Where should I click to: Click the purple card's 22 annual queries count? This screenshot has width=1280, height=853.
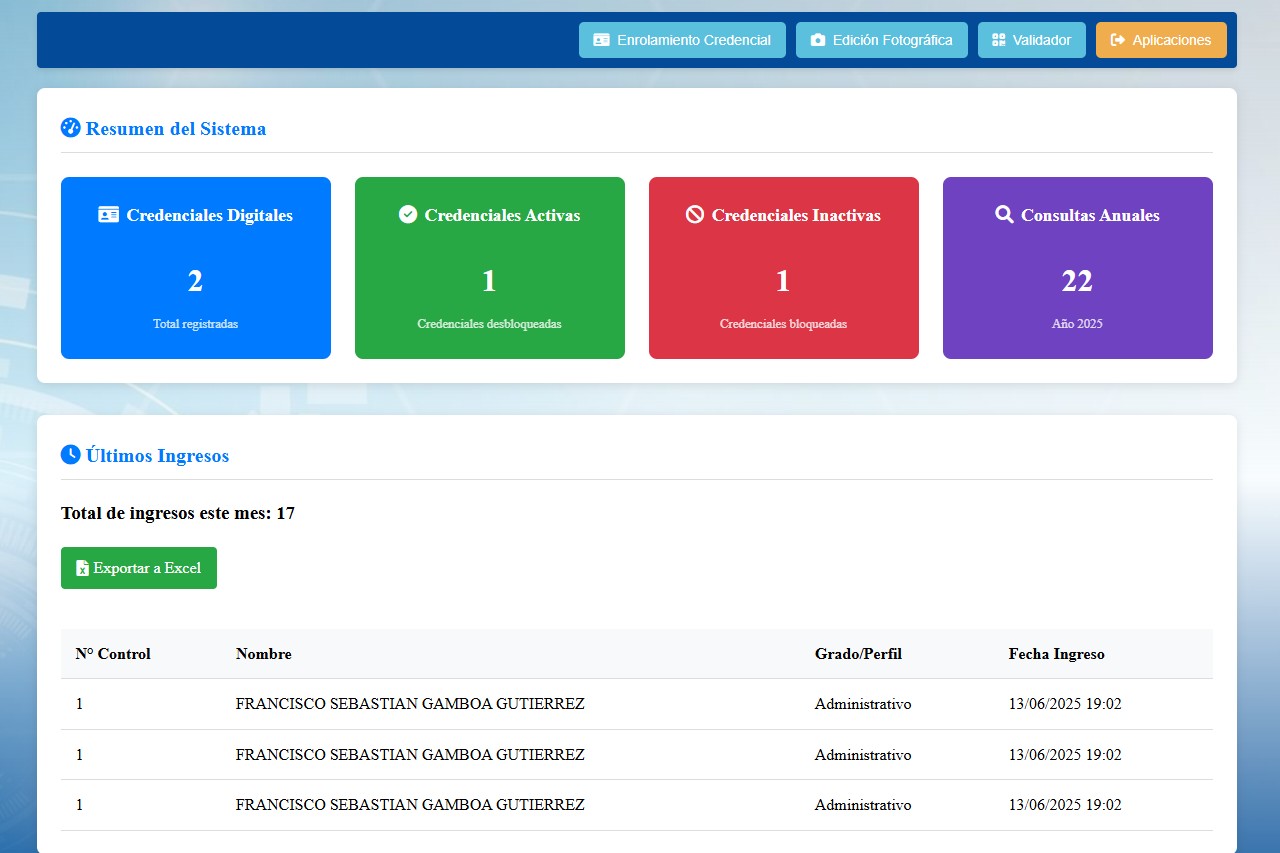click(x=1077, y=282)
